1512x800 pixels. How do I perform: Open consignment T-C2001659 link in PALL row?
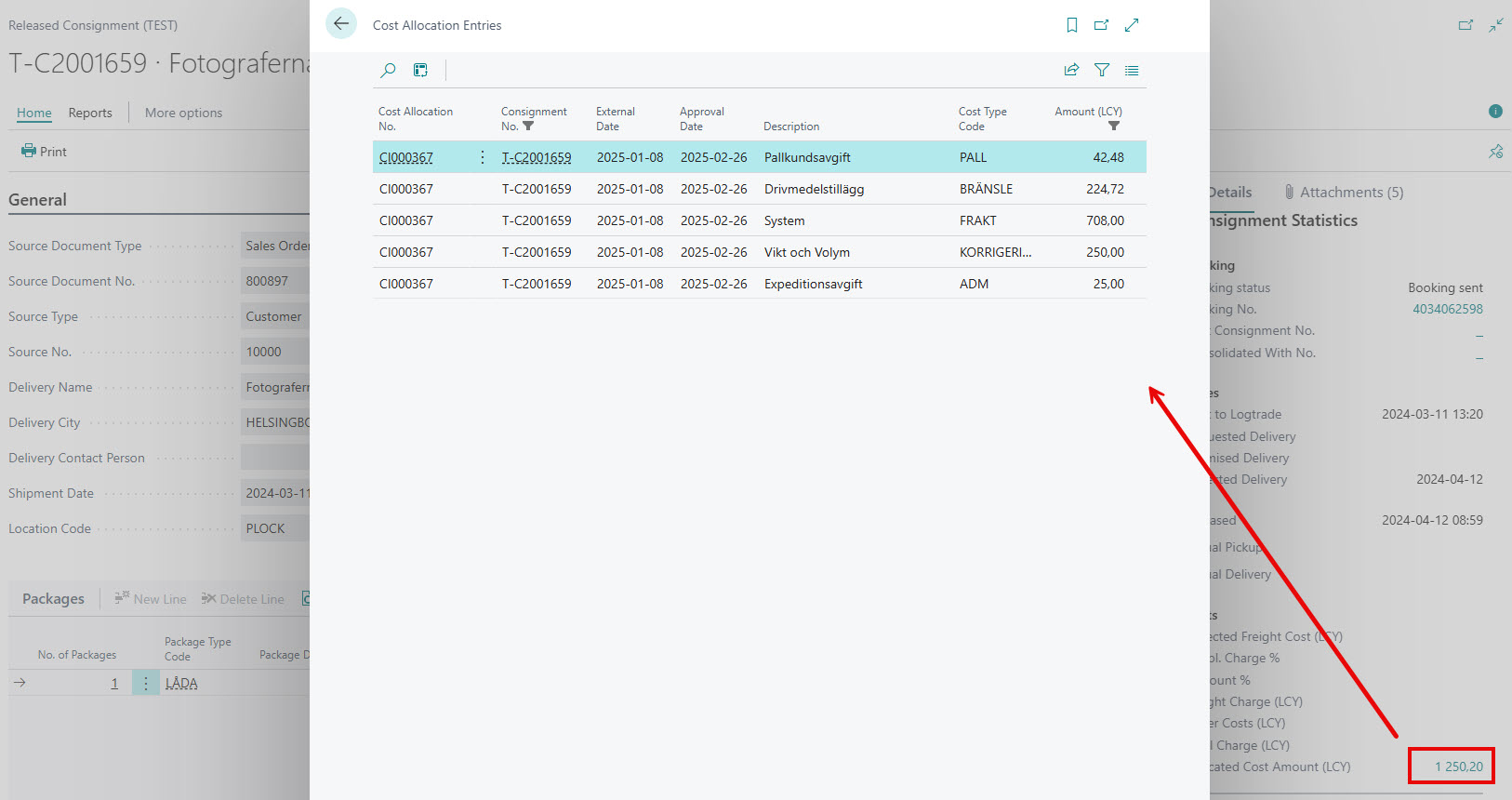coord(537,157)
